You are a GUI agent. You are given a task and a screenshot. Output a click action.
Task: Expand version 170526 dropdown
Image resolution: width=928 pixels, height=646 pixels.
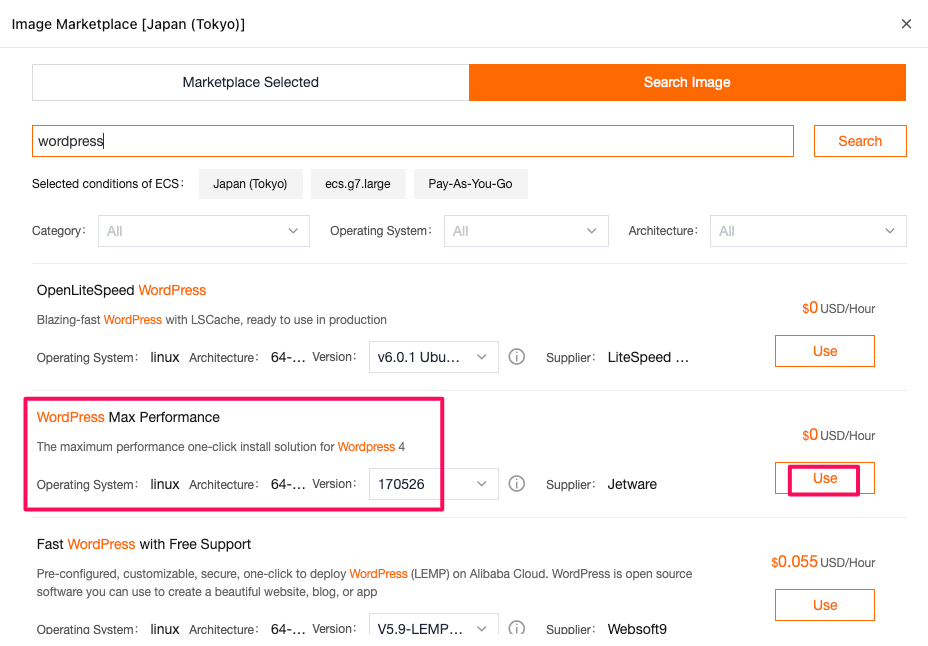(434, 484)
